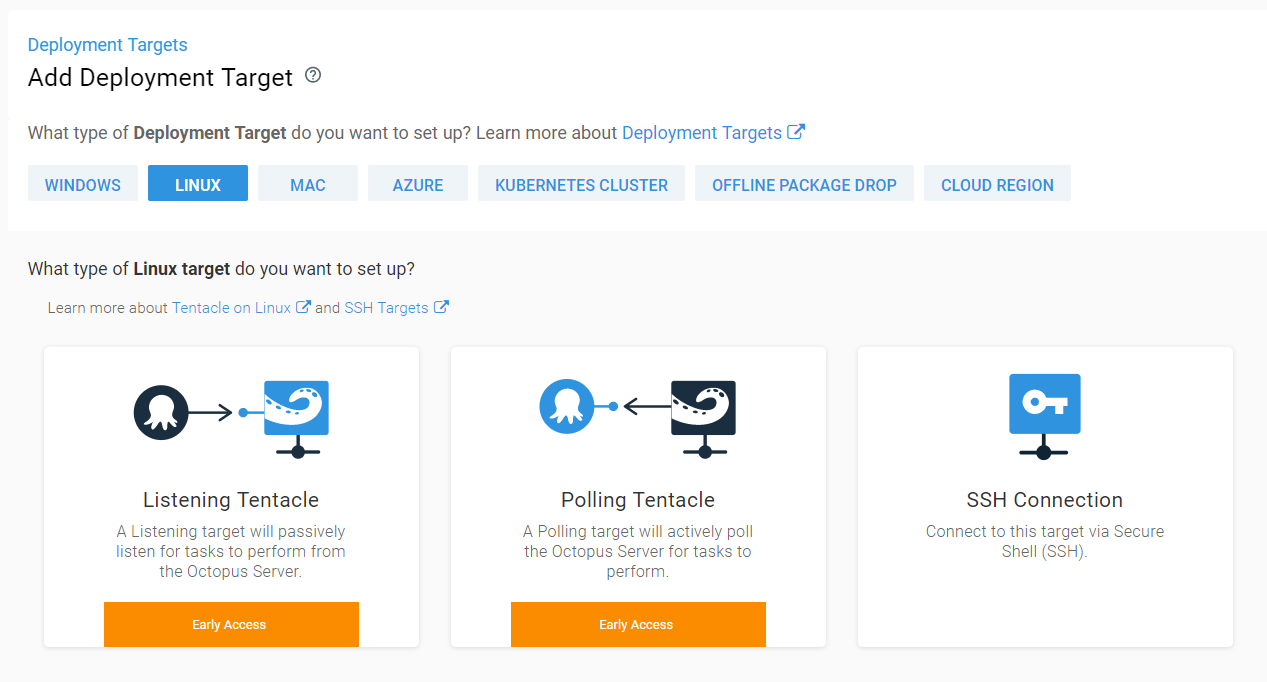Click the Polling Tentacle diagram icon
1267x682 pixels.
638,419
